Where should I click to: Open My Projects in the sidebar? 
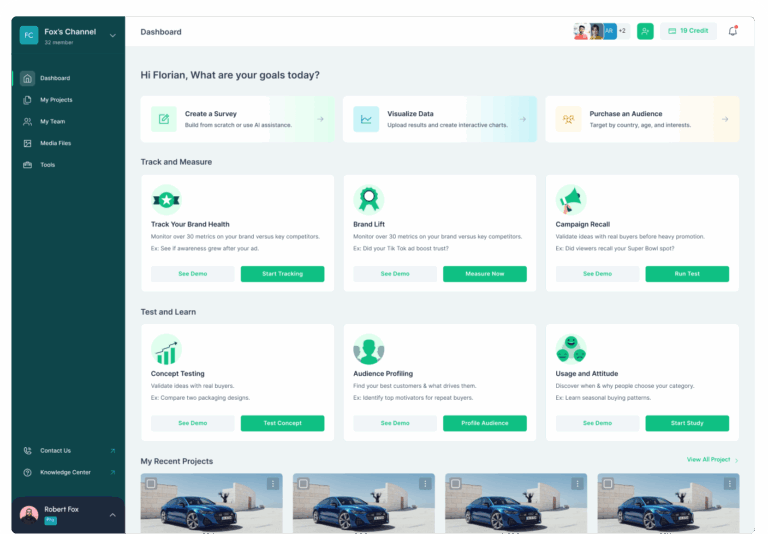56,100
